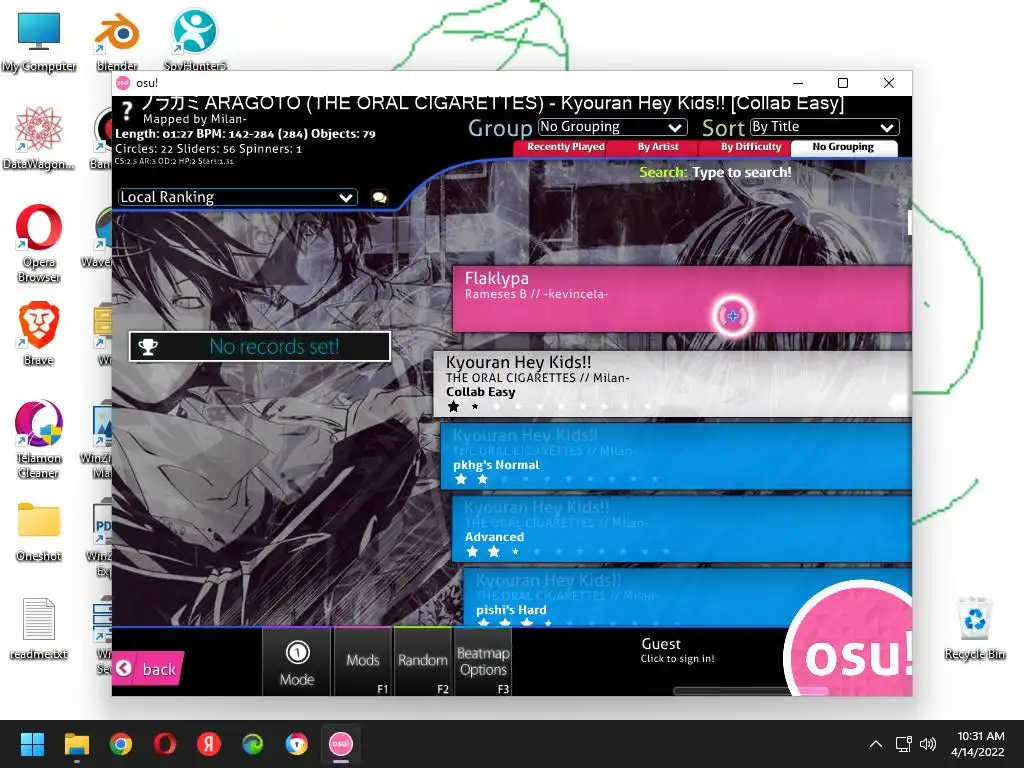1024x768 pixels.
Task: Open Mode selector with circle icon
Action: (x=297, y=662)
